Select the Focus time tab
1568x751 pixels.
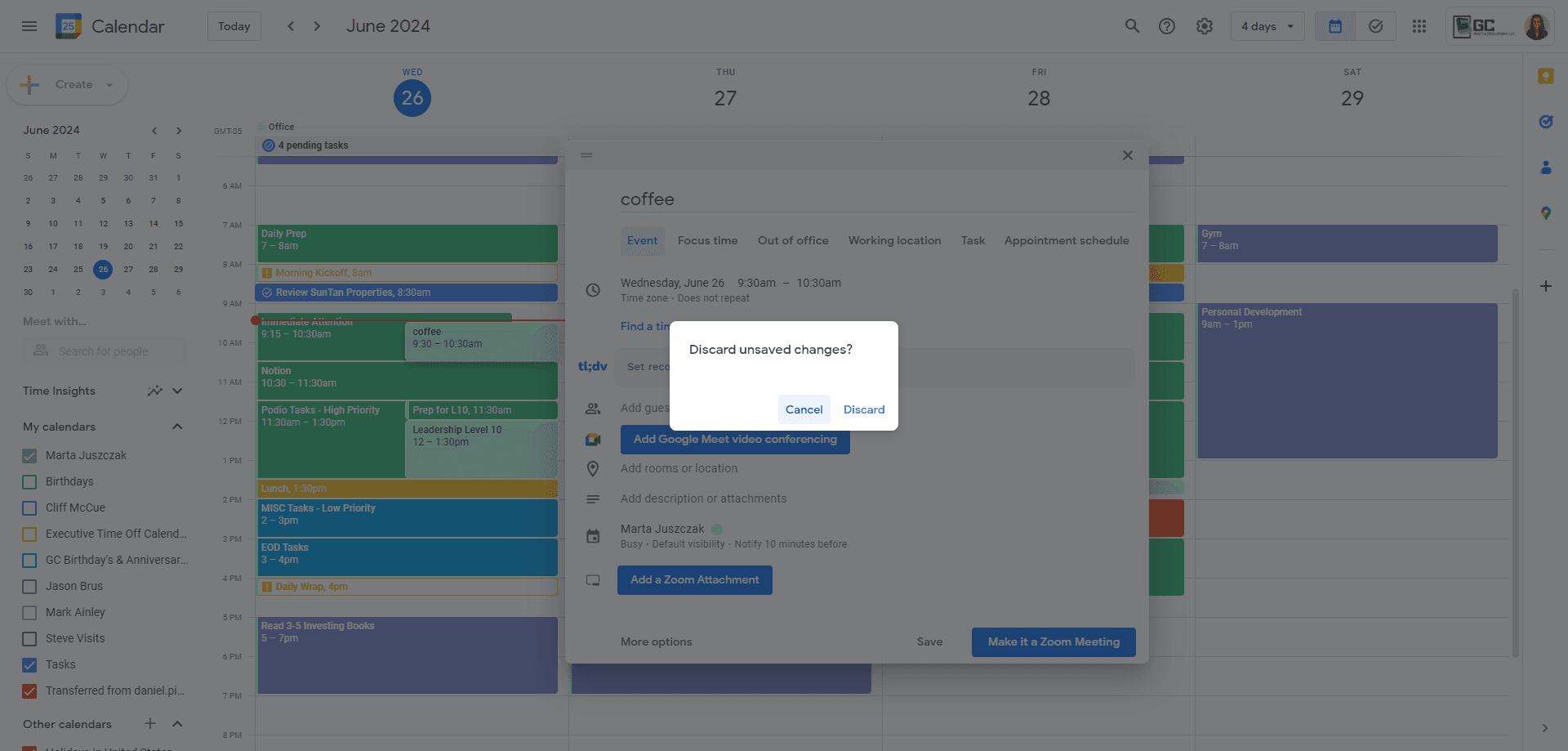pos(707,240)
